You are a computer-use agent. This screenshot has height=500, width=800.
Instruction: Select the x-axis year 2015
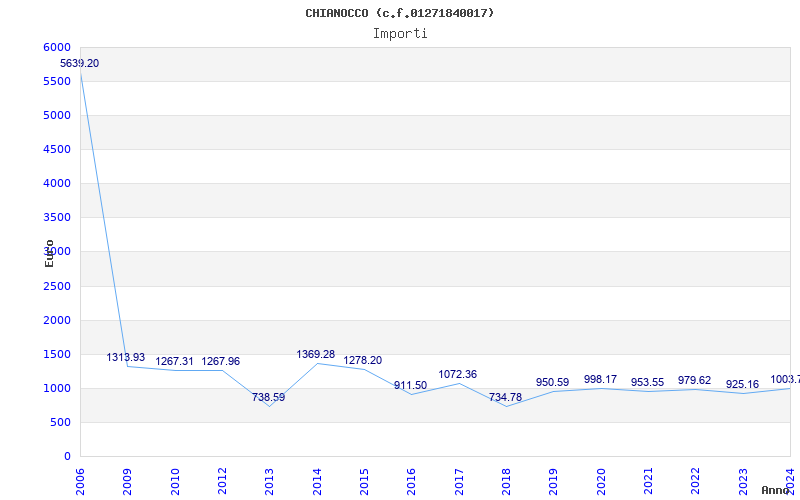tap(364, 482)
